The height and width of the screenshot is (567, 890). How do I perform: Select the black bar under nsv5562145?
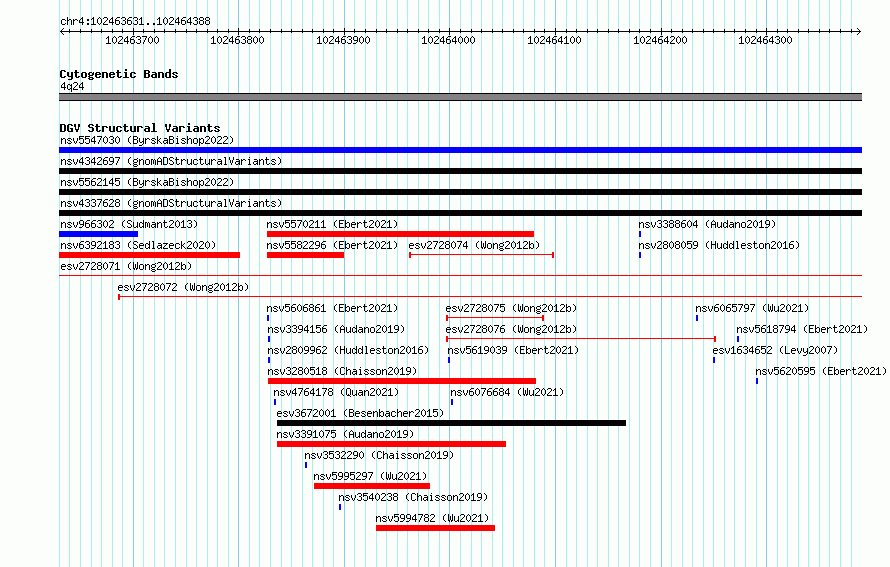[460, 192]
